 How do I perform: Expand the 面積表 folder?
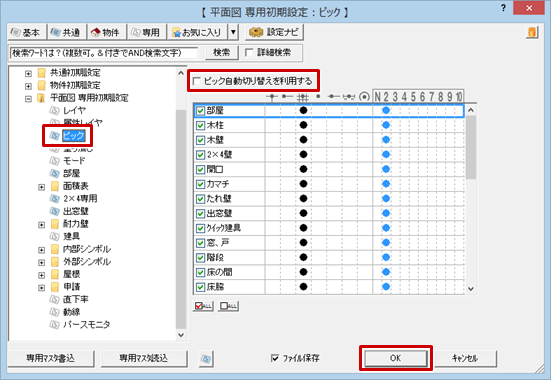click(x=41, y=187)
